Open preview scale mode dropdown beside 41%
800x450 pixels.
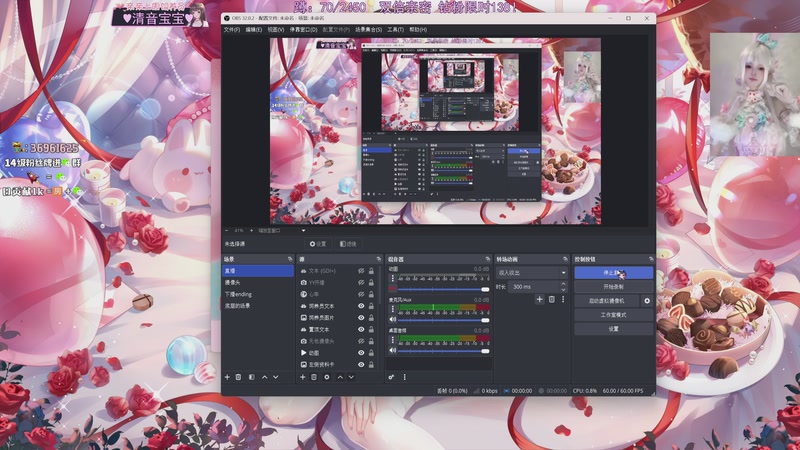(x=282, y=231)
